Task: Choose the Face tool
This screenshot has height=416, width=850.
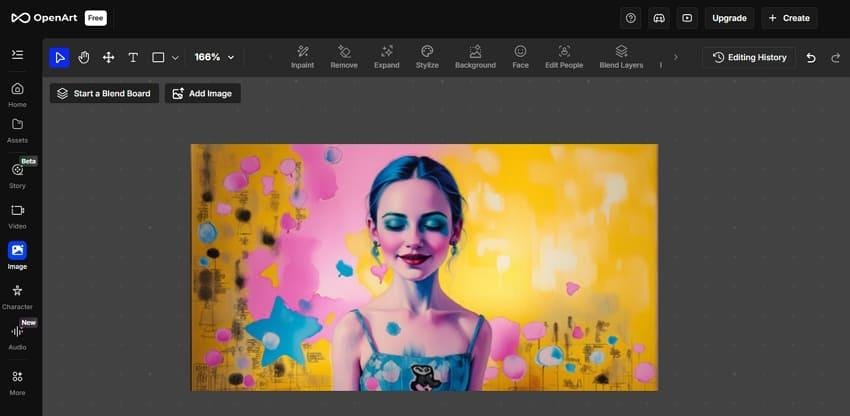Action: click(x=520, y=57)
